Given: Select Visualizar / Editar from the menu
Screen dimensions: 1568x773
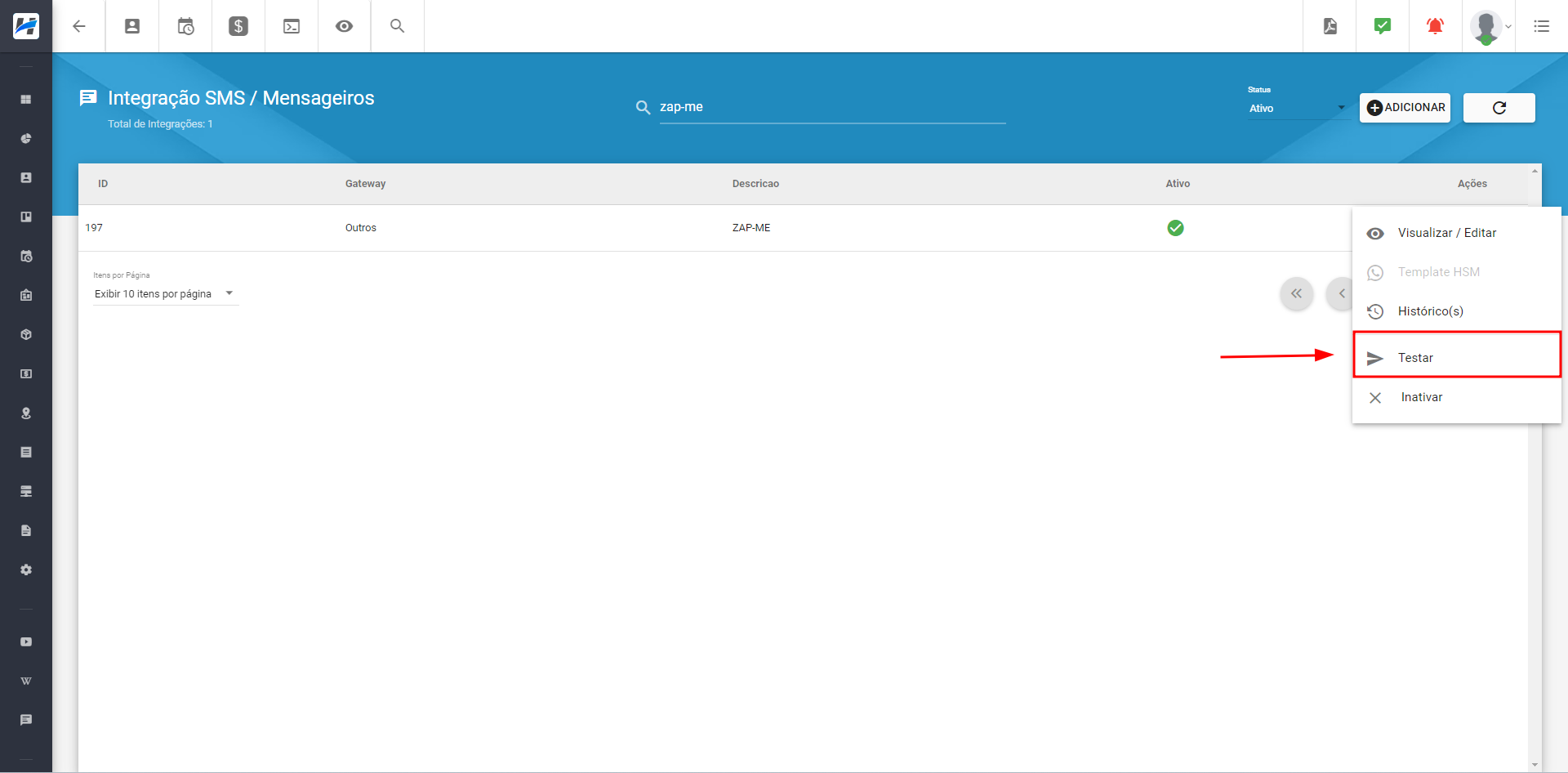Looking at the screenshot, I should click(1457, 233).
